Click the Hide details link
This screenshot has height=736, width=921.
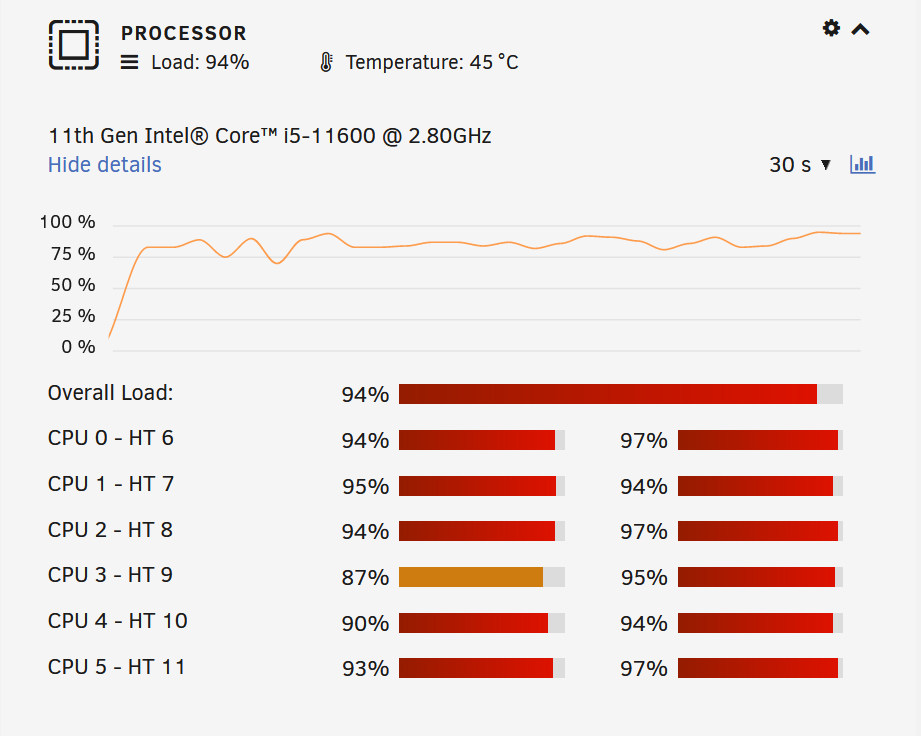tap(105, 164)
